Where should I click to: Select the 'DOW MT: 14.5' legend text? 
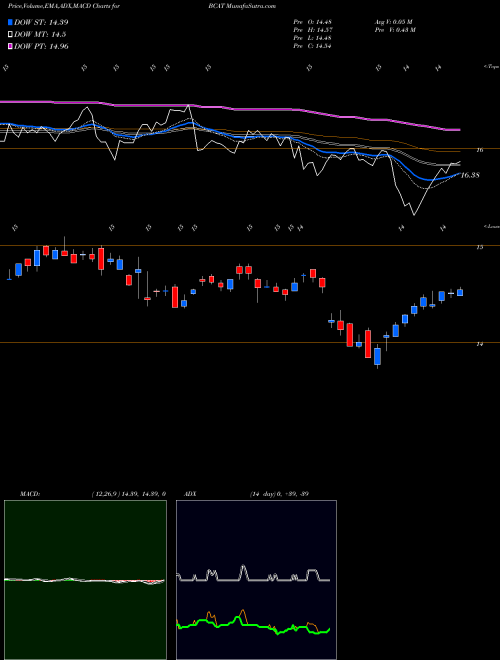(x=40, y=35)
